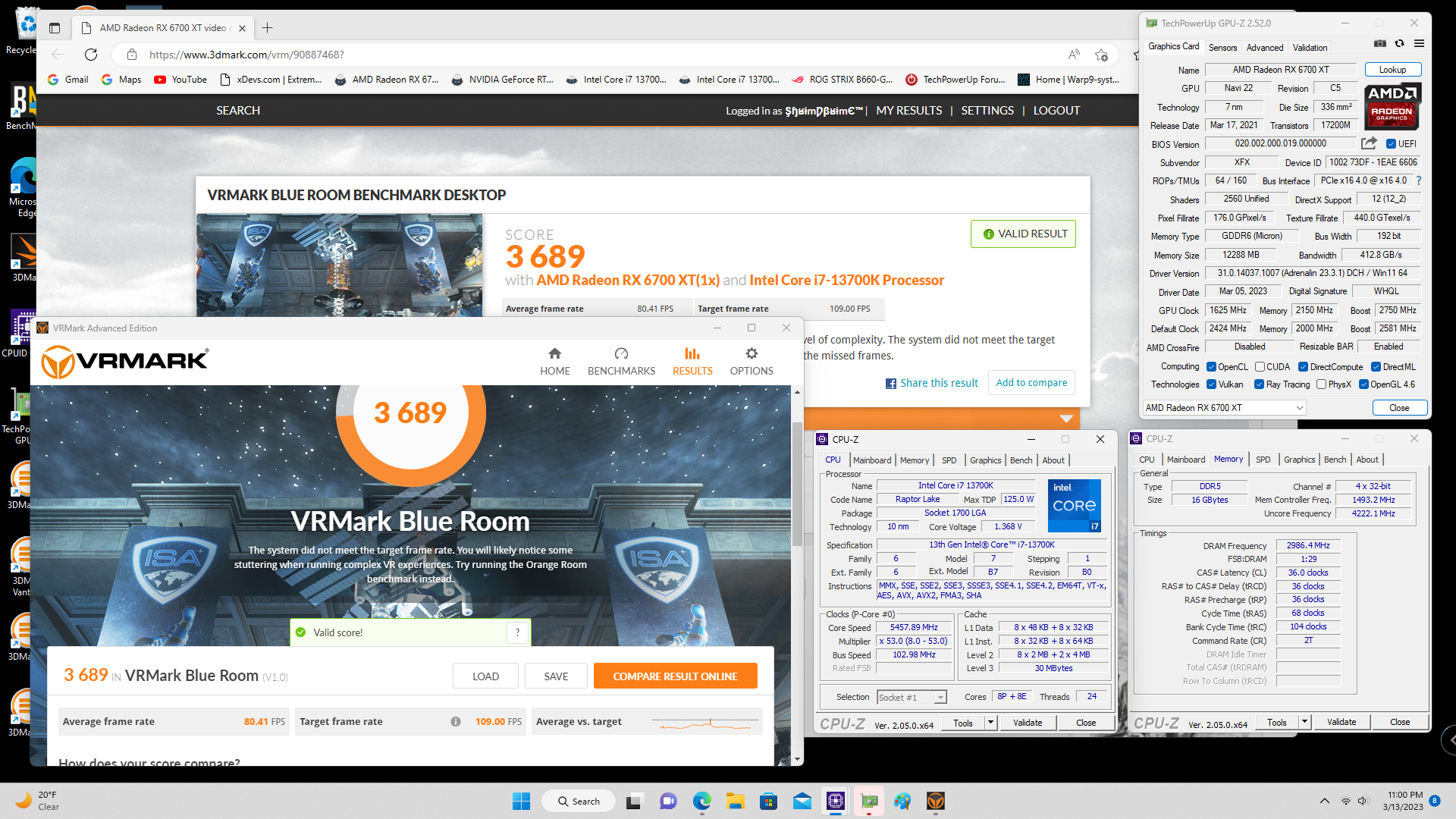Click COMPARE RESULT ONLINE button
This screenshot has height=819, width=1456.
[x=675, y=676]
